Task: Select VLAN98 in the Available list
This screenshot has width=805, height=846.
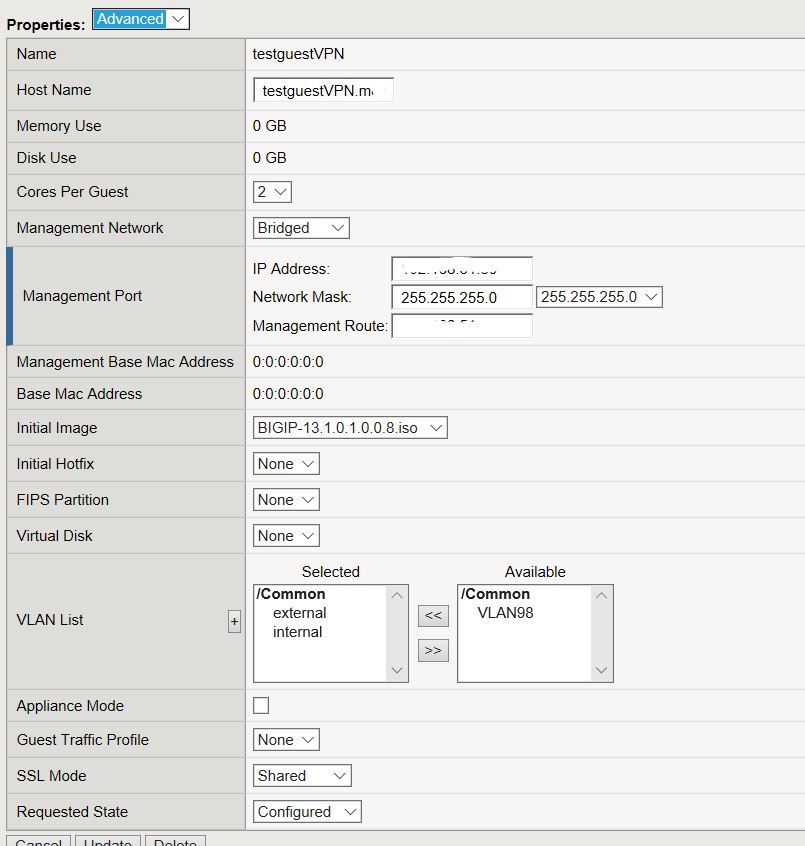Action: (x=505, y=613)
